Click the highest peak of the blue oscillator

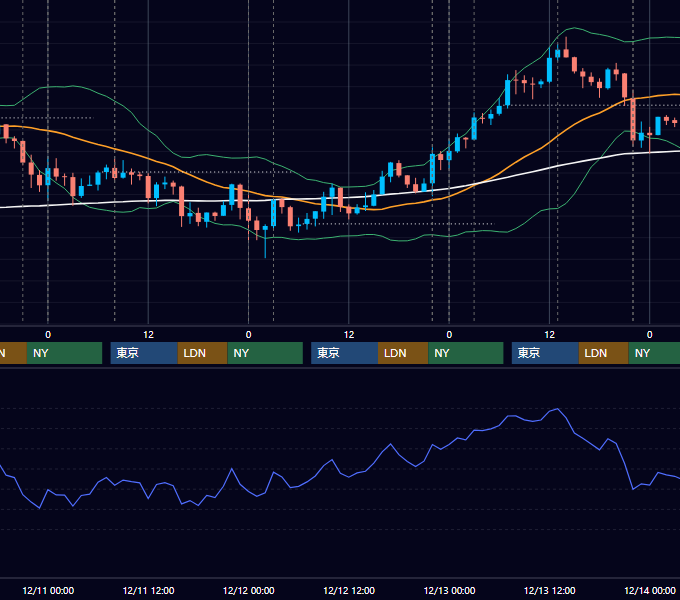(x=558, y=409)
